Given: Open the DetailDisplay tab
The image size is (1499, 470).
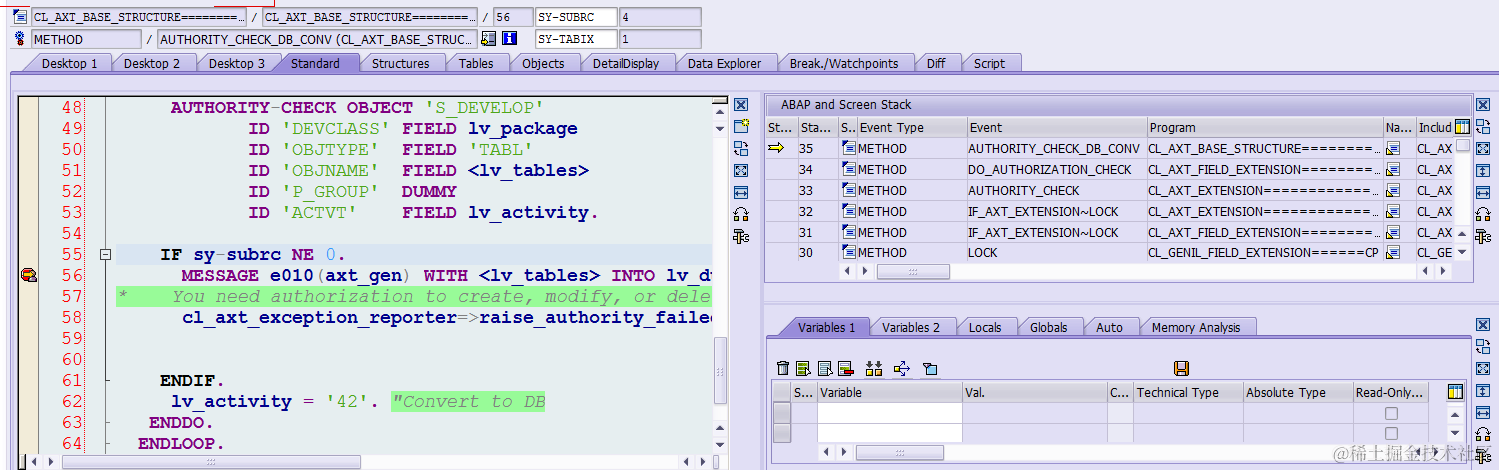Looking at the screenshot, I should click(x=626, y=63).
